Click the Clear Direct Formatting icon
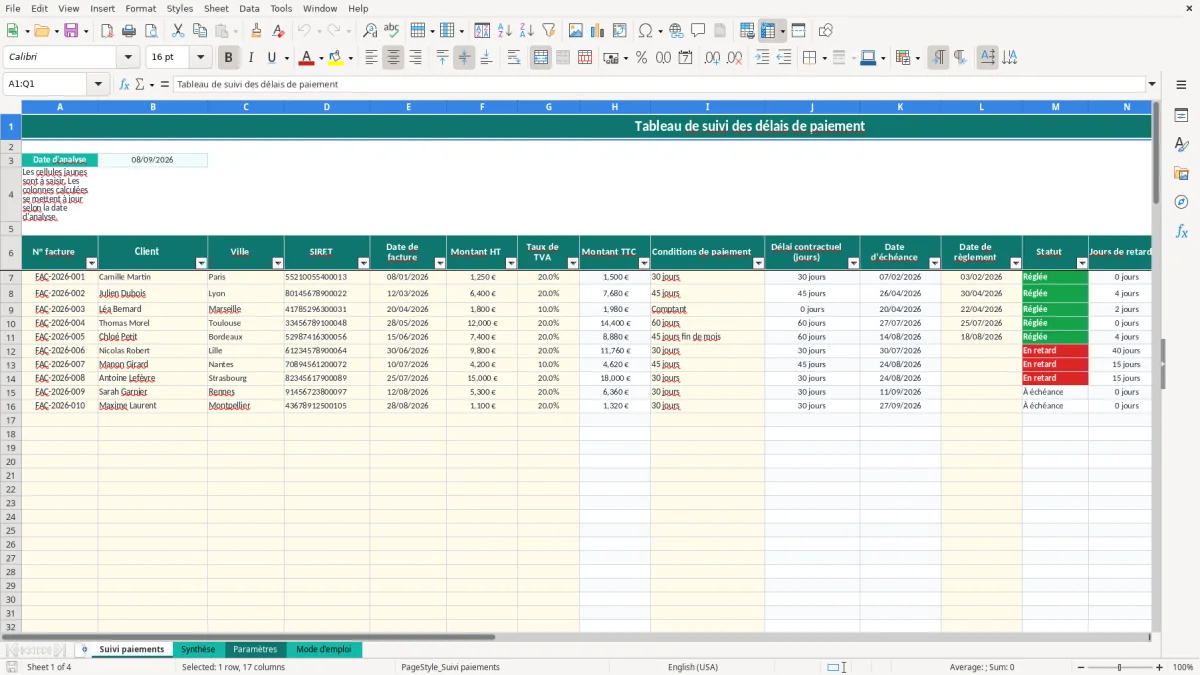The width and height of the screenshot is (1200, 675). [278, 31]
